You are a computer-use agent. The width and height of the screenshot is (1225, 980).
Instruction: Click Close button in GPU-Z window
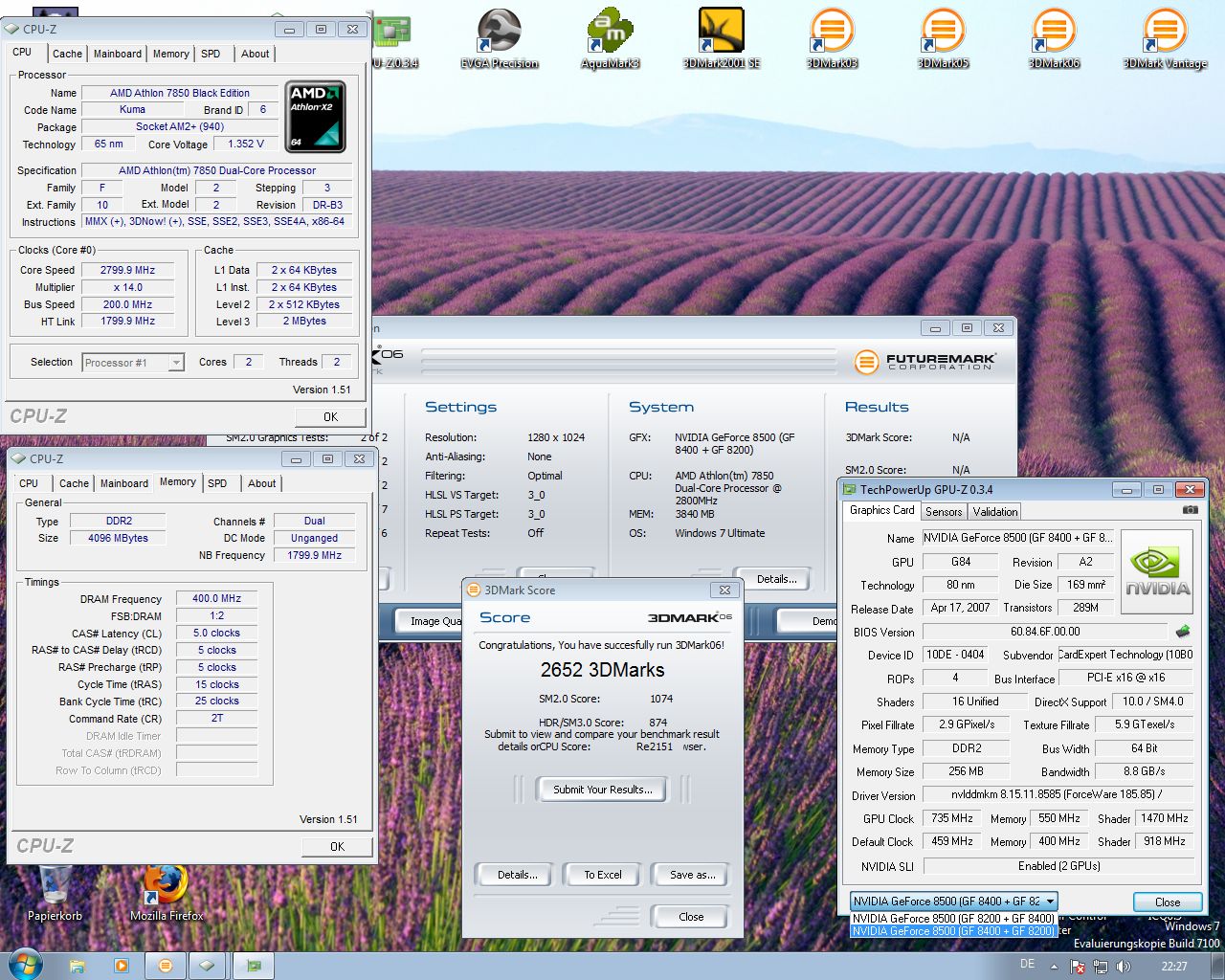point(1168,902)
